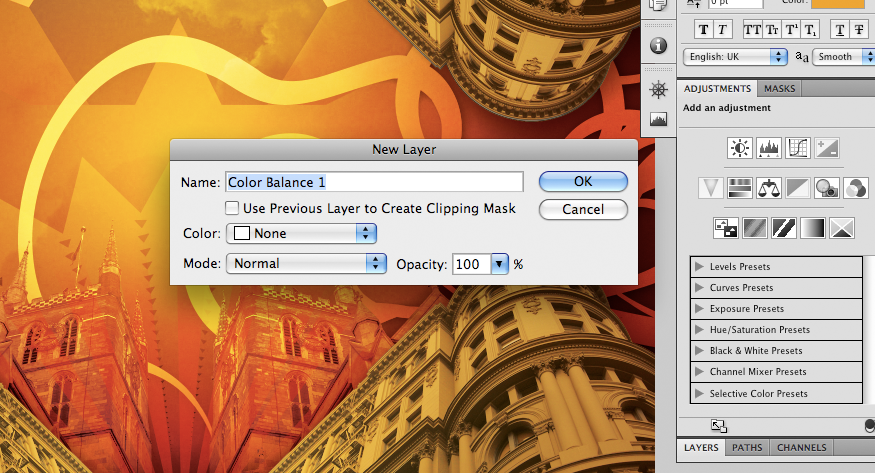Click the Name field containing Color Balance 1
This screenshot has height=473, width=875.
pos(374,182)
